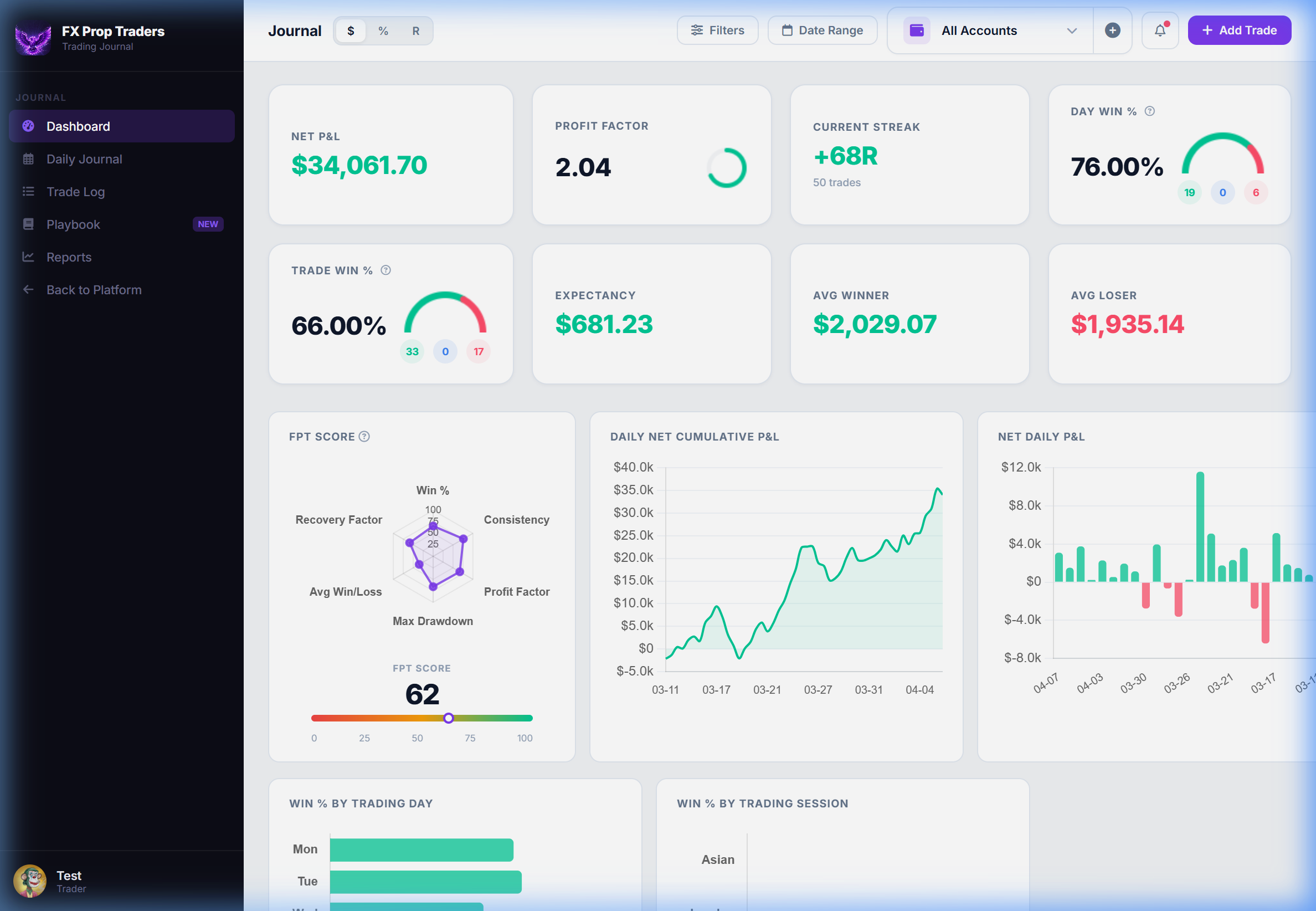This screenshot has width=1316, height=911.
Task: Click the Tue bar in Win % by Trading Day
Action: point(425,881)
